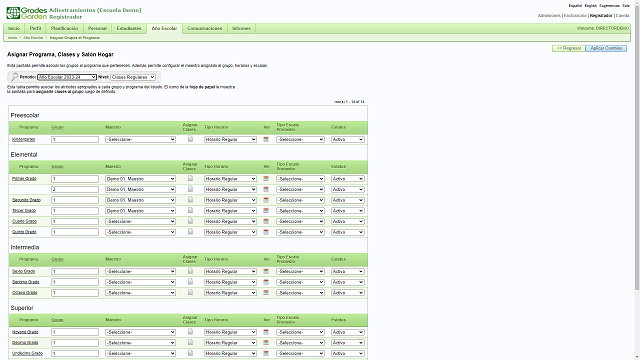Open calendar icon in Noveno Grado row
The image size is (640, 360).
pyautogui.click(x=266, y=332)
